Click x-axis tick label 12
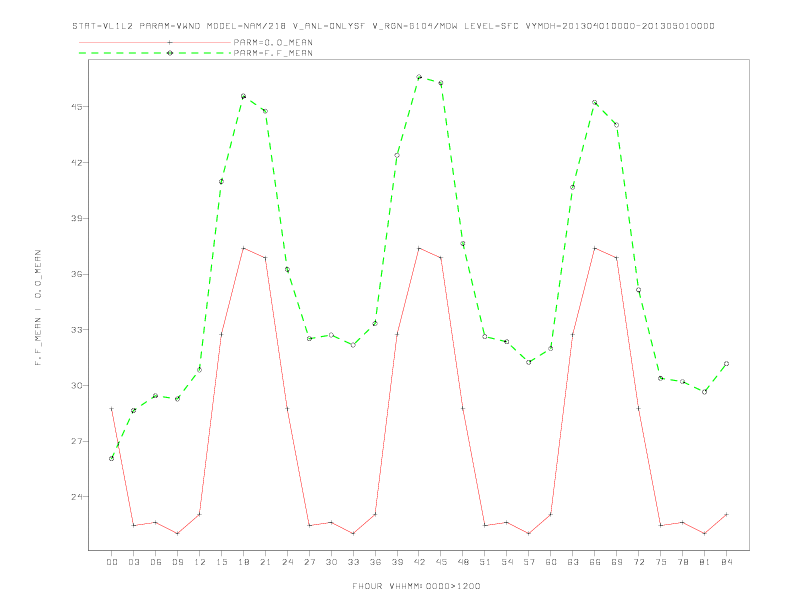The height and width of the screenshot is (612, 792). (200, 562)
